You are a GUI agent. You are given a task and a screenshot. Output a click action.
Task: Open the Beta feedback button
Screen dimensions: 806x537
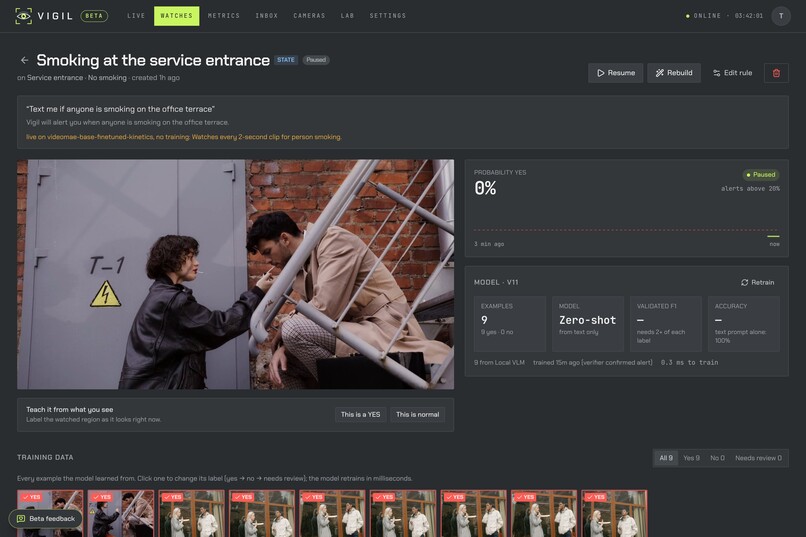(46, 519)
